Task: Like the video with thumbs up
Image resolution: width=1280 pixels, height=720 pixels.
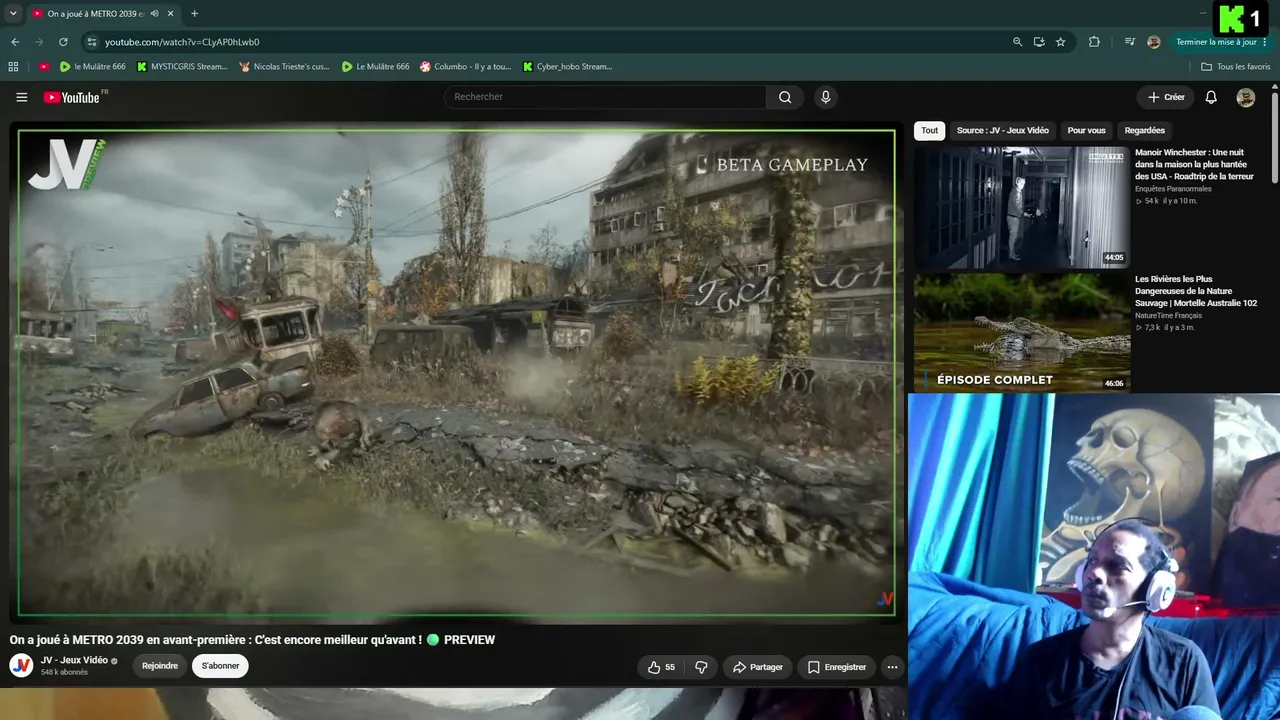Action: pos(661,667)
